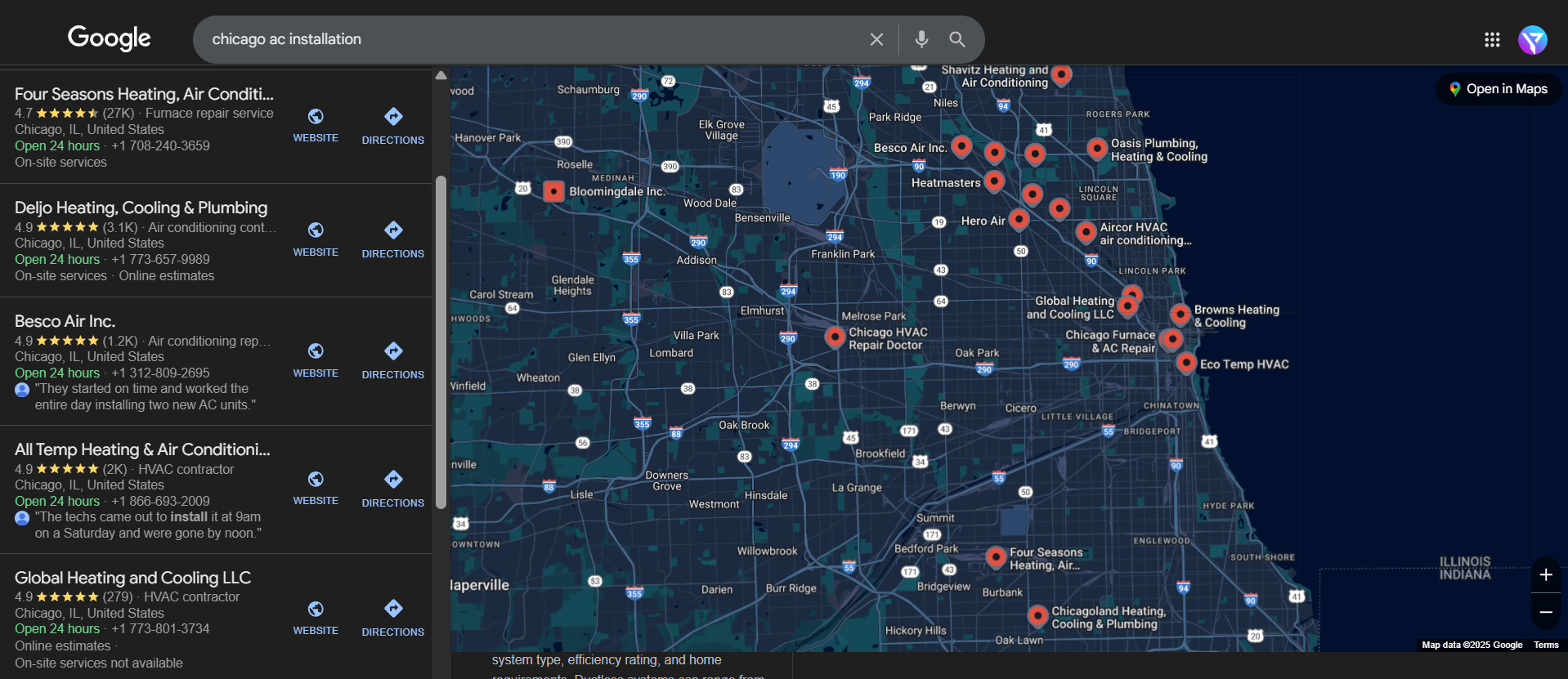Click Chicagoland Heating map pin

click(x=1037, y=615)
